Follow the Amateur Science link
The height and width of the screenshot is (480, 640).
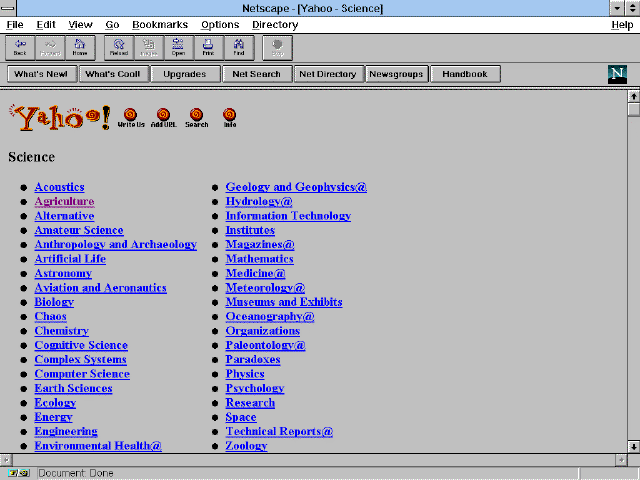point(79,230)
